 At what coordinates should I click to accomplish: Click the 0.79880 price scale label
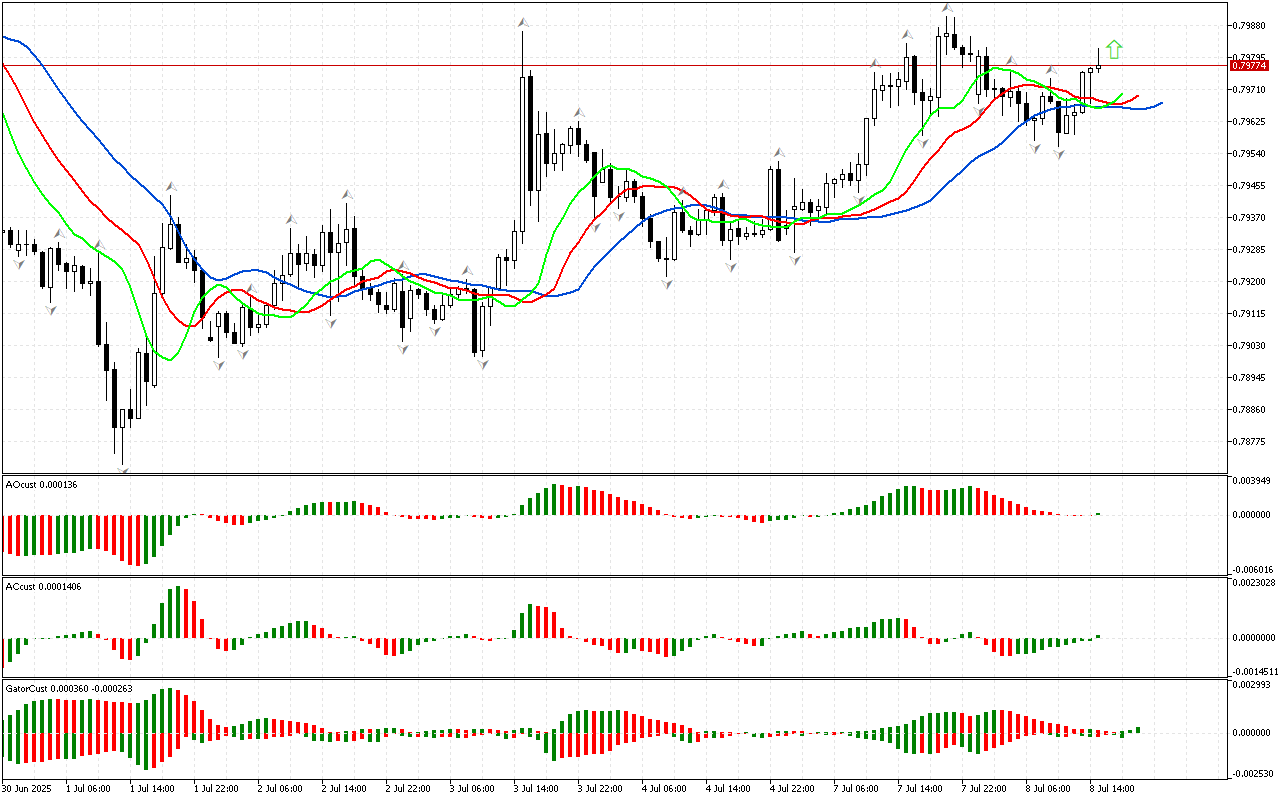(1250, 26)
